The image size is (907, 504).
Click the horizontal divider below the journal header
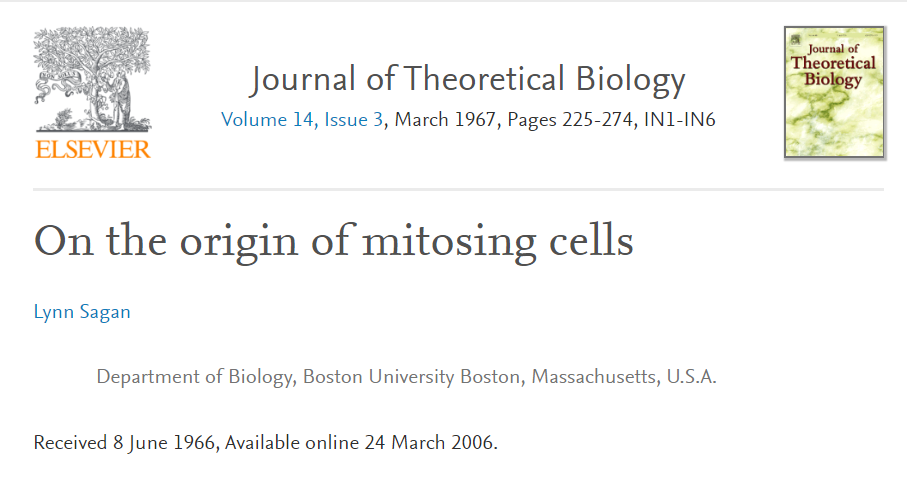click(458, 189)
